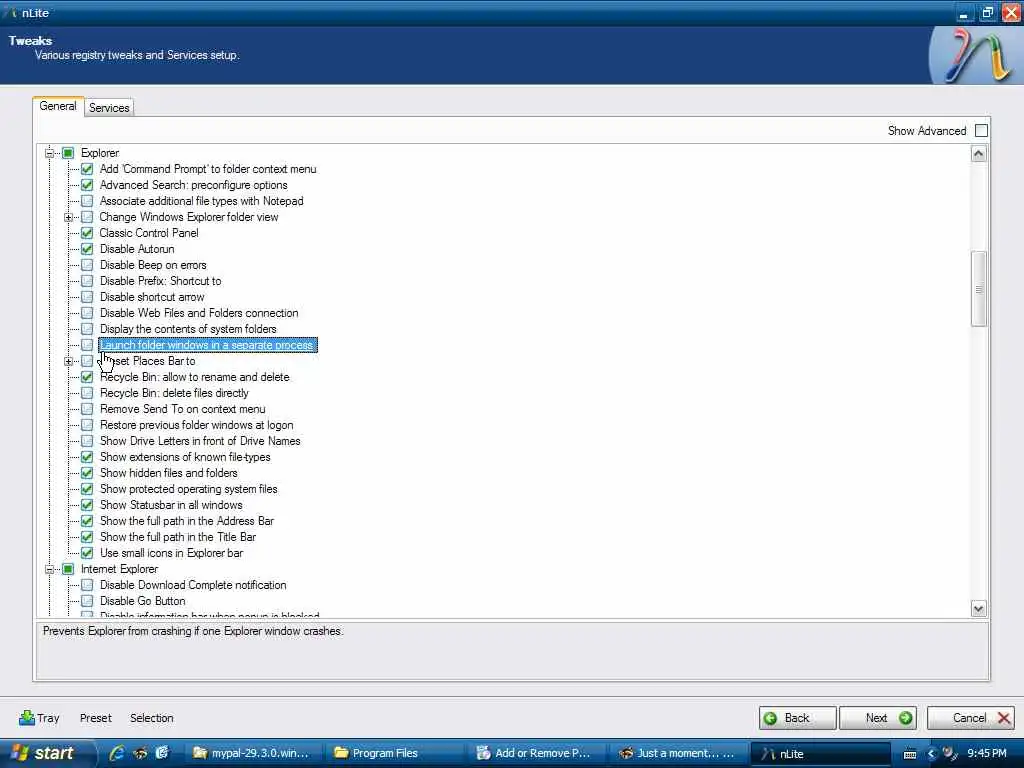Click the nLite logo in header
Viewport: 1024px width, 768px height.
coord(974,56)
